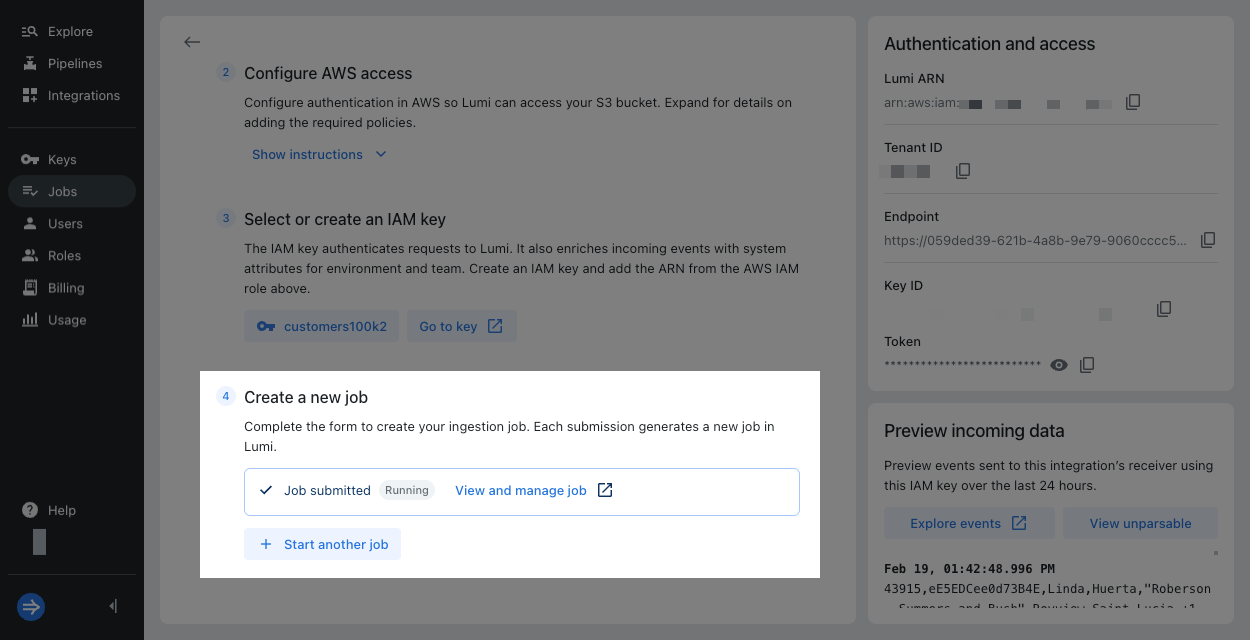
Task: Collapse the sidebar navigation
Action: coord(113,606)
